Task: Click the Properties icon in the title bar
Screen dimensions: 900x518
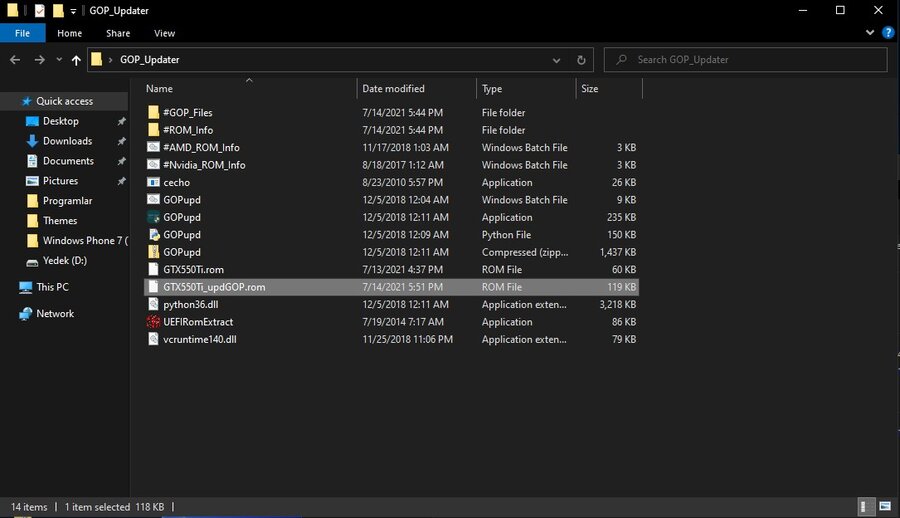Action: point(39,10)
